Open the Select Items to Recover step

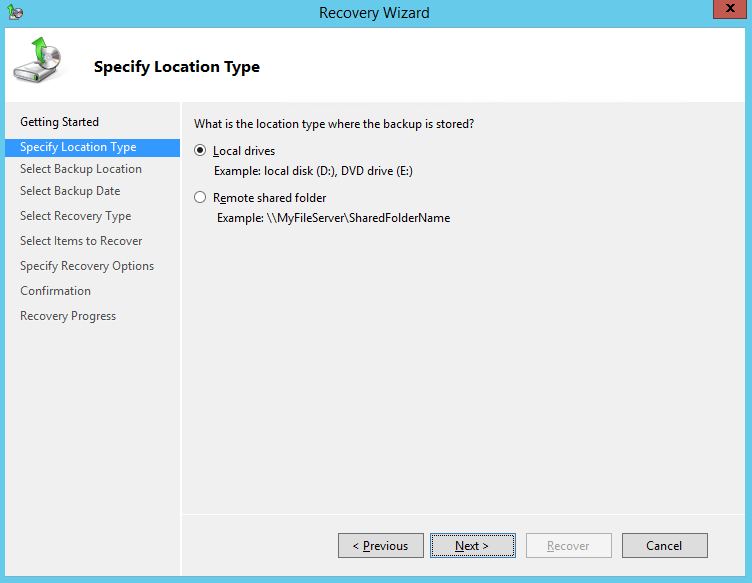point(81,241)
